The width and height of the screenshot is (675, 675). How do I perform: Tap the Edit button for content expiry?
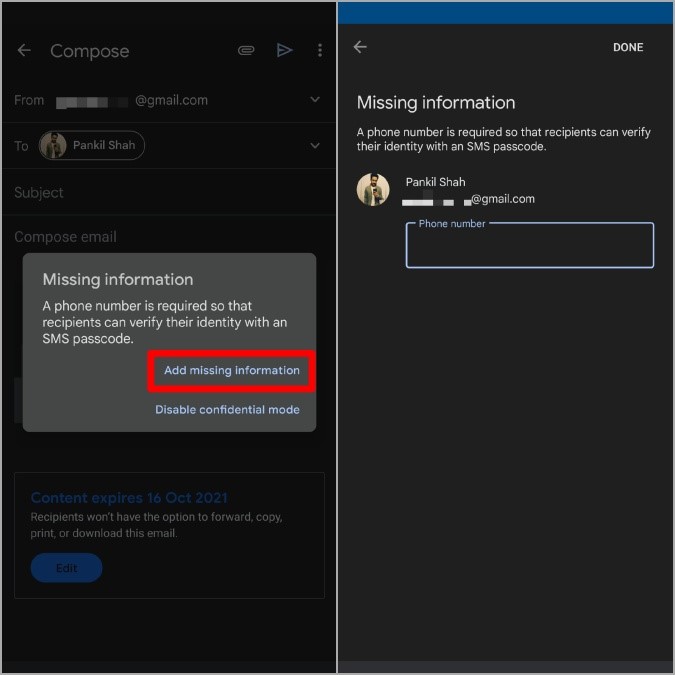[x=66, y=568]
